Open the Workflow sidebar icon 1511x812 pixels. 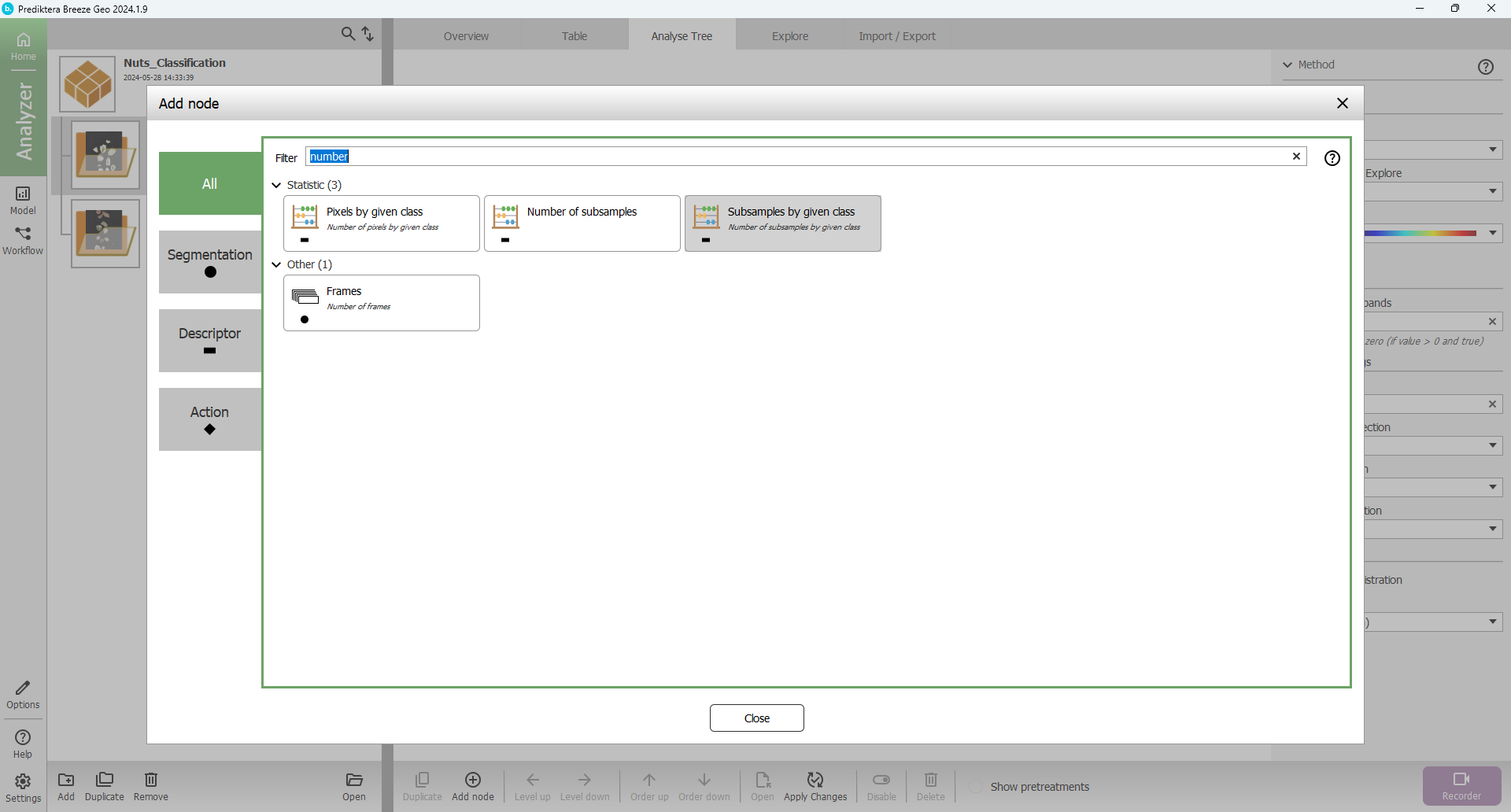(x=23, y=234)
